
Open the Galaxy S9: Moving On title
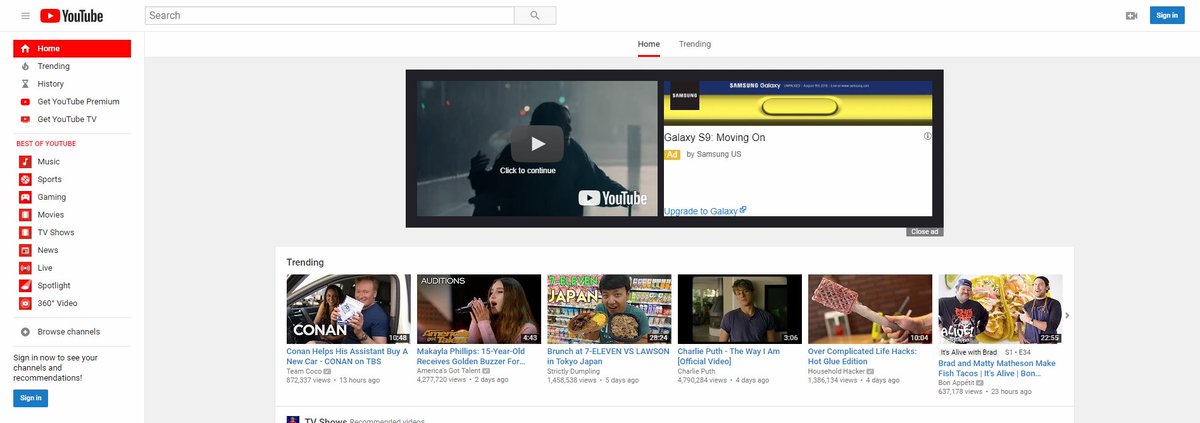(715, 137)
